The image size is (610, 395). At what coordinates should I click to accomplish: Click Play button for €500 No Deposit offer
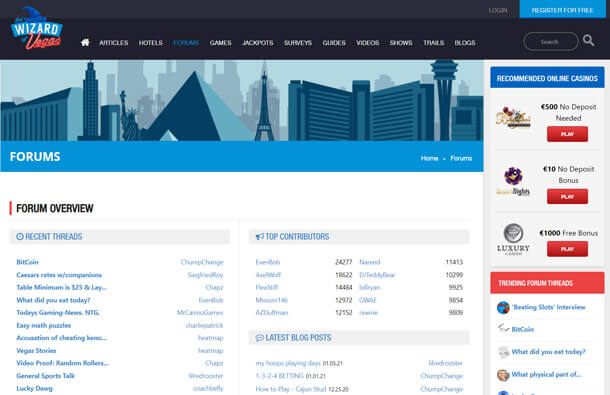(x=567, y=134)
